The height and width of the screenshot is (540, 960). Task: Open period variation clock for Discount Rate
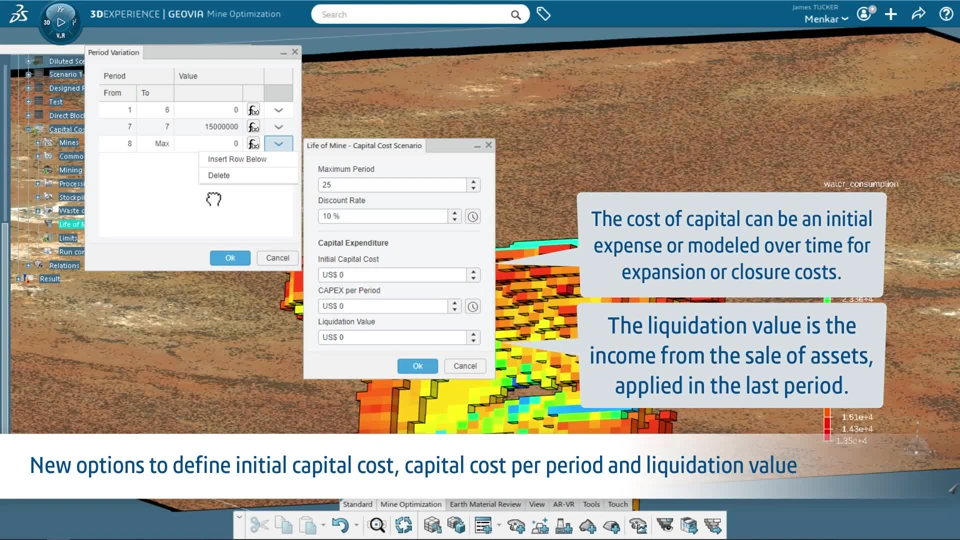coord(473,217)
